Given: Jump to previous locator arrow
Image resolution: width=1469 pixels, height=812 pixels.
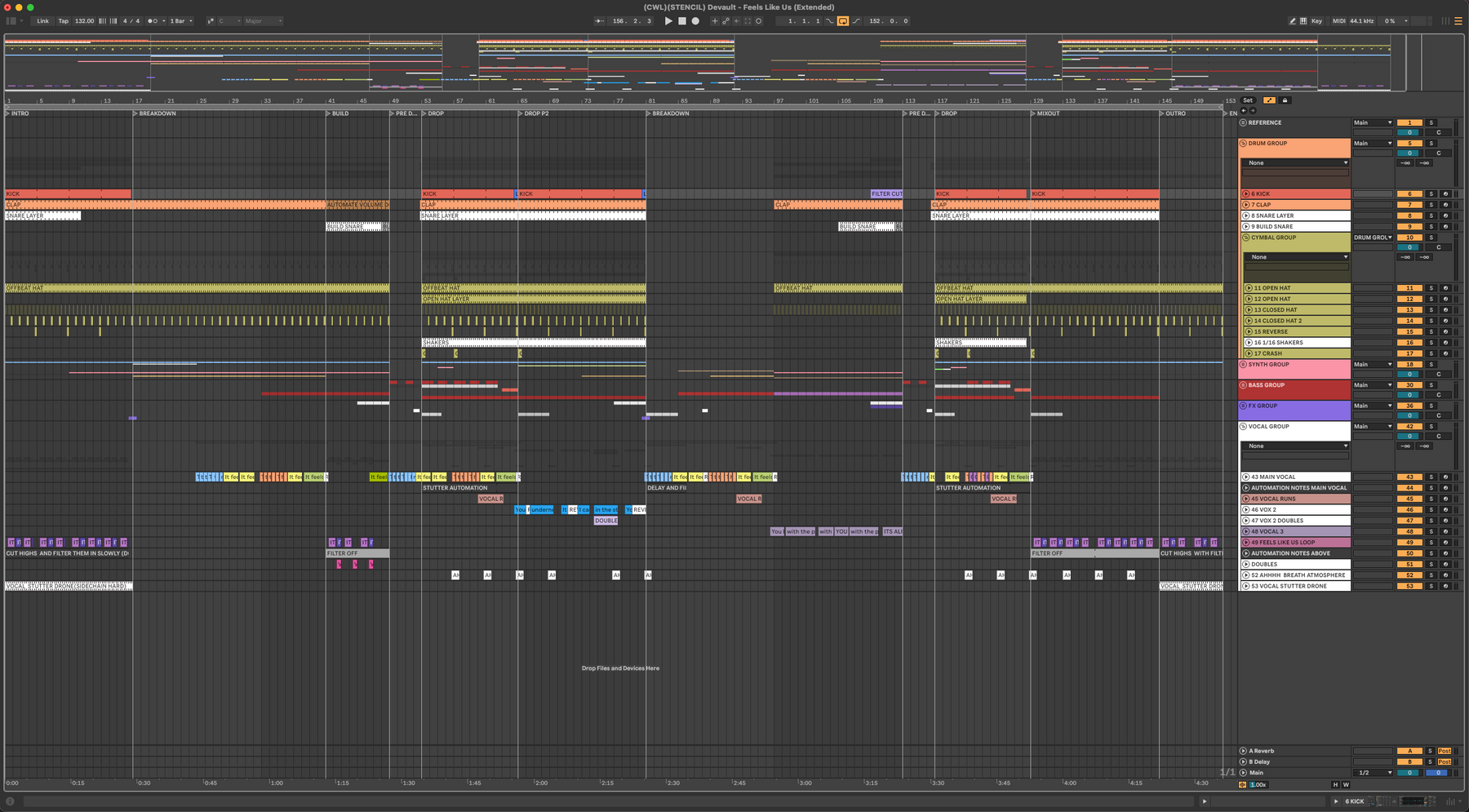Looking at the screenshot, I should [1244, 110].
